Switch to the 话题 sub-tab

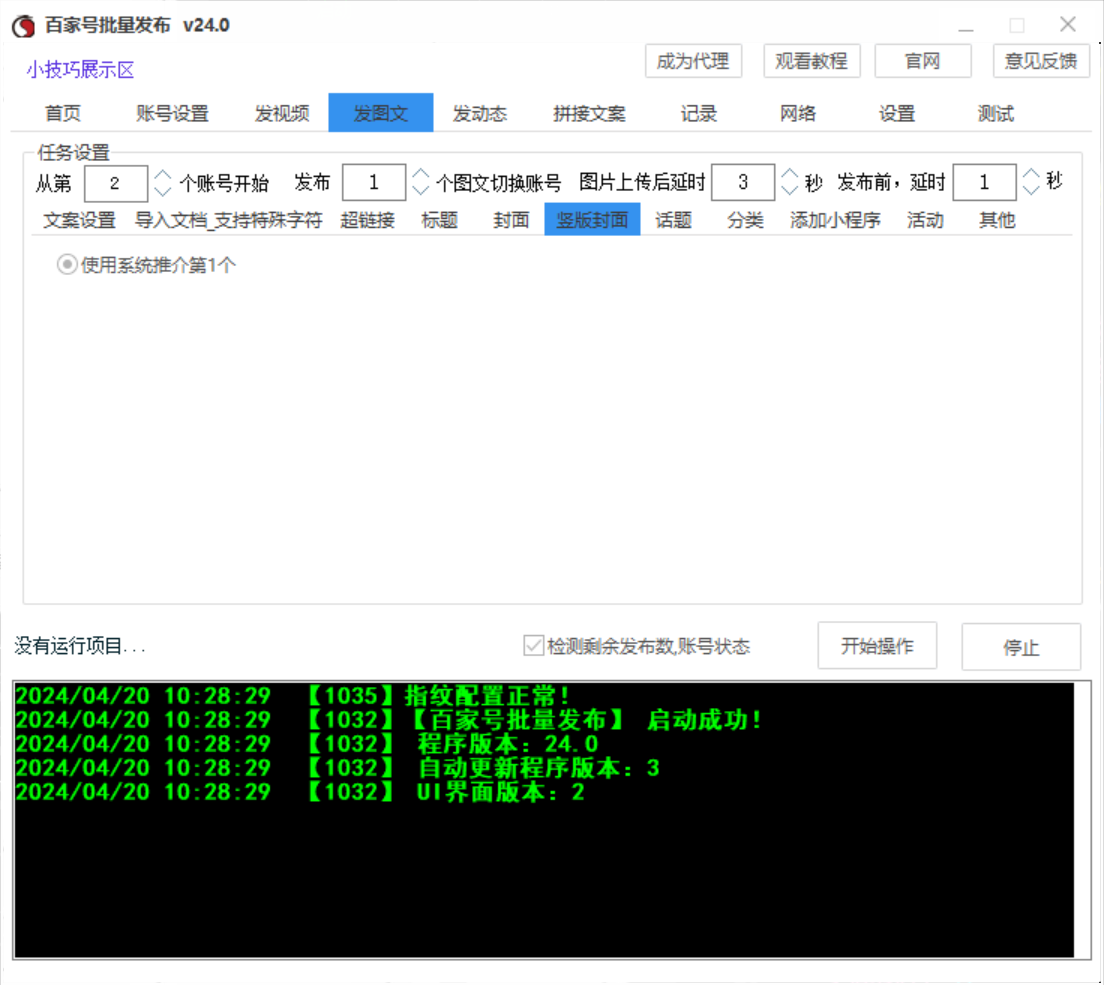(x=673, y=220)
